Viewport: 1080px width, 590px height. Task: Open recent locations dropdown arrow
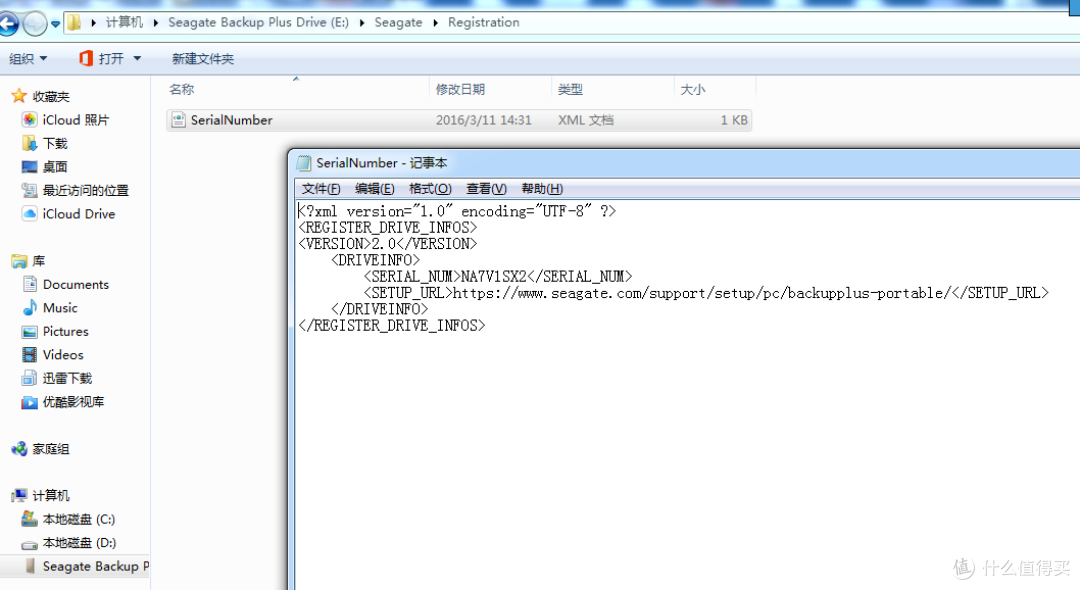[x=55, y=24]
